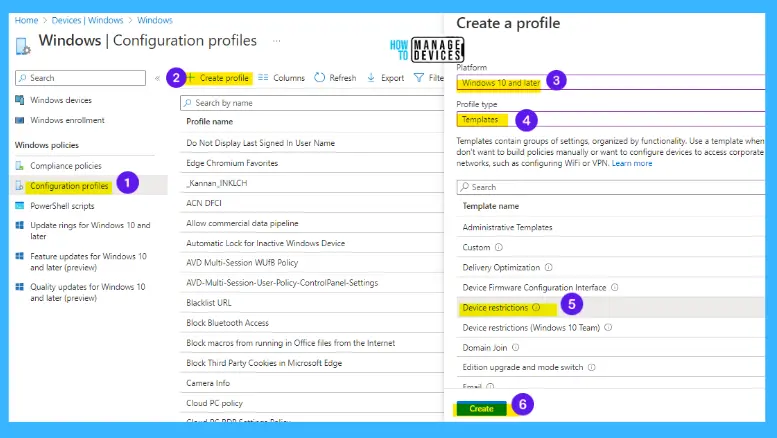
Task: Select Administrative Templates template
Action: [x=507, y=227]
